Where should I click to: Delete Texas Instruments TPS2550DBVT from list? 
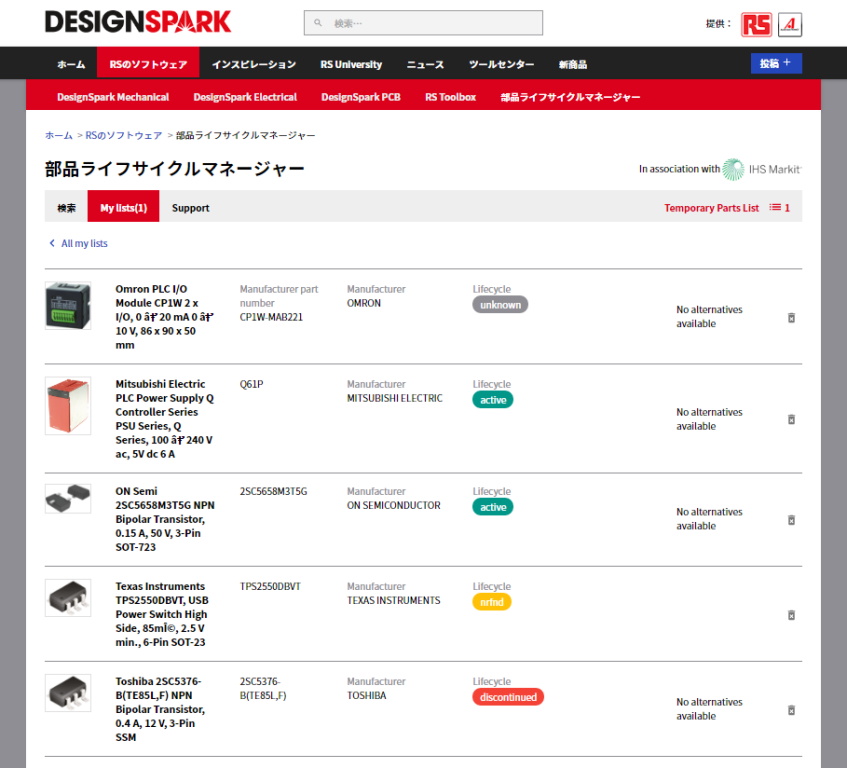(791, 615)
